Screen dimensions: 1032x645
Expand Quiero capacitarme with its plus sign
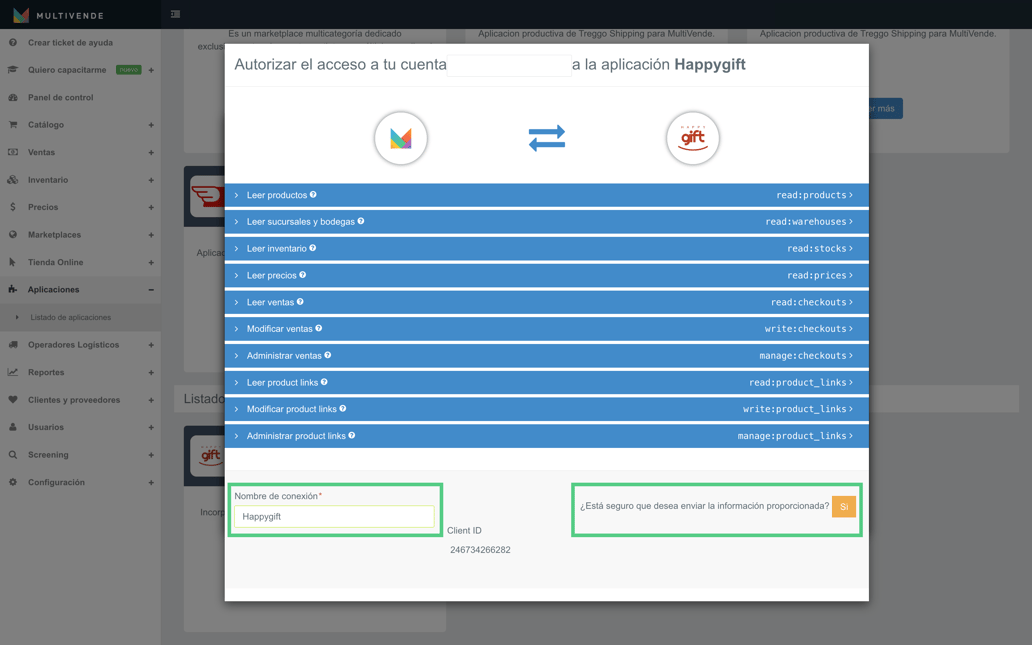point(151,70)
